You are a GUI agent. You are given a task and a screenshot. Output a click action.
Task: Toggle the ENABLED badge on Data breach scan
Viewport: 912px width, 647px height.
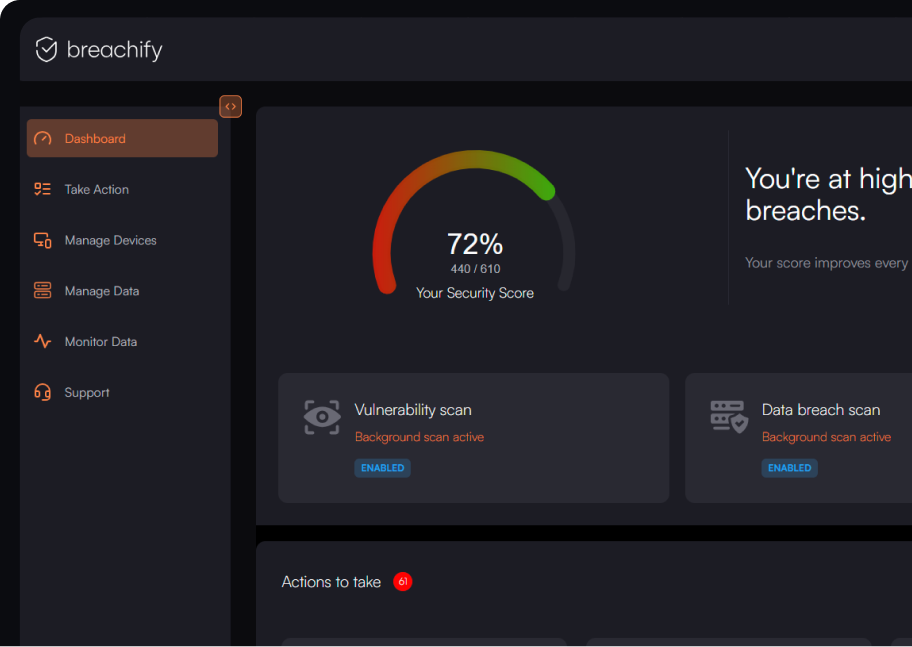(789, 468)
